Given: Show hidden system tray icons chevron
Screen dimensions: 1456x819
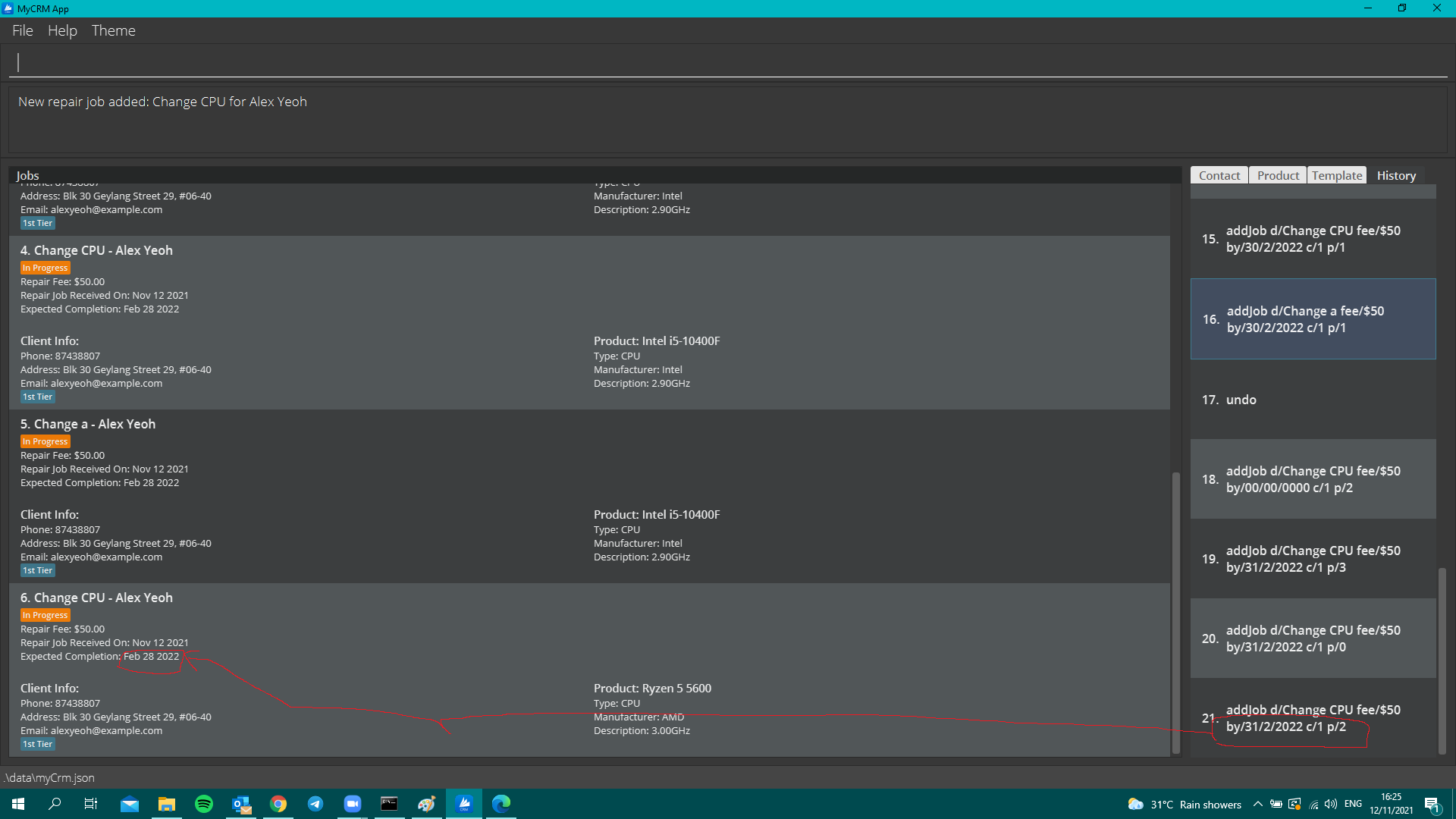Looking at the screenshot, I should 1258,804.
